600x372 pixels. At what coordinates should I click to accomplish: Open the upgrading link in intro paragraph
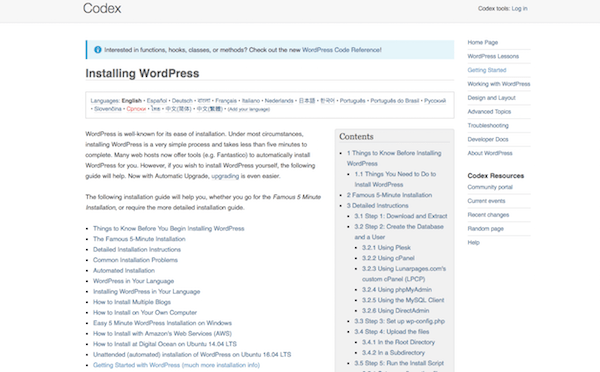coord(225,176)
